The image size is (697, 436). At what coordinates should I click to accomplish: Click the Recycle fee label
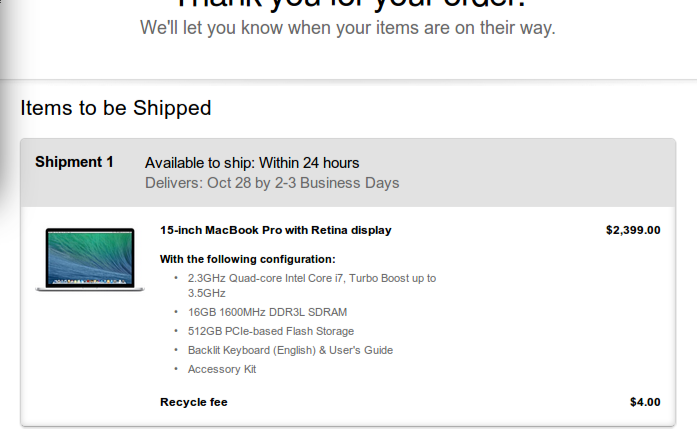pos(193,402)
